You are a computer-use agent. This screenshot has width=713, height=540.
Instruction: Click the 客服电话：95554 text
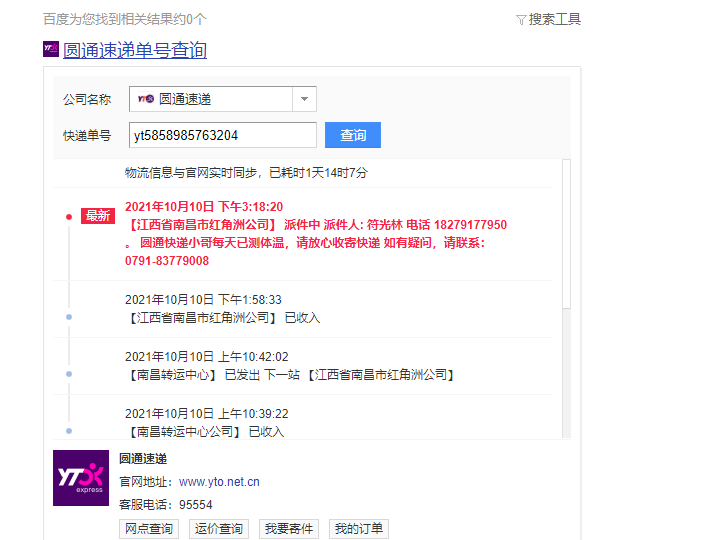click(166, 505)
